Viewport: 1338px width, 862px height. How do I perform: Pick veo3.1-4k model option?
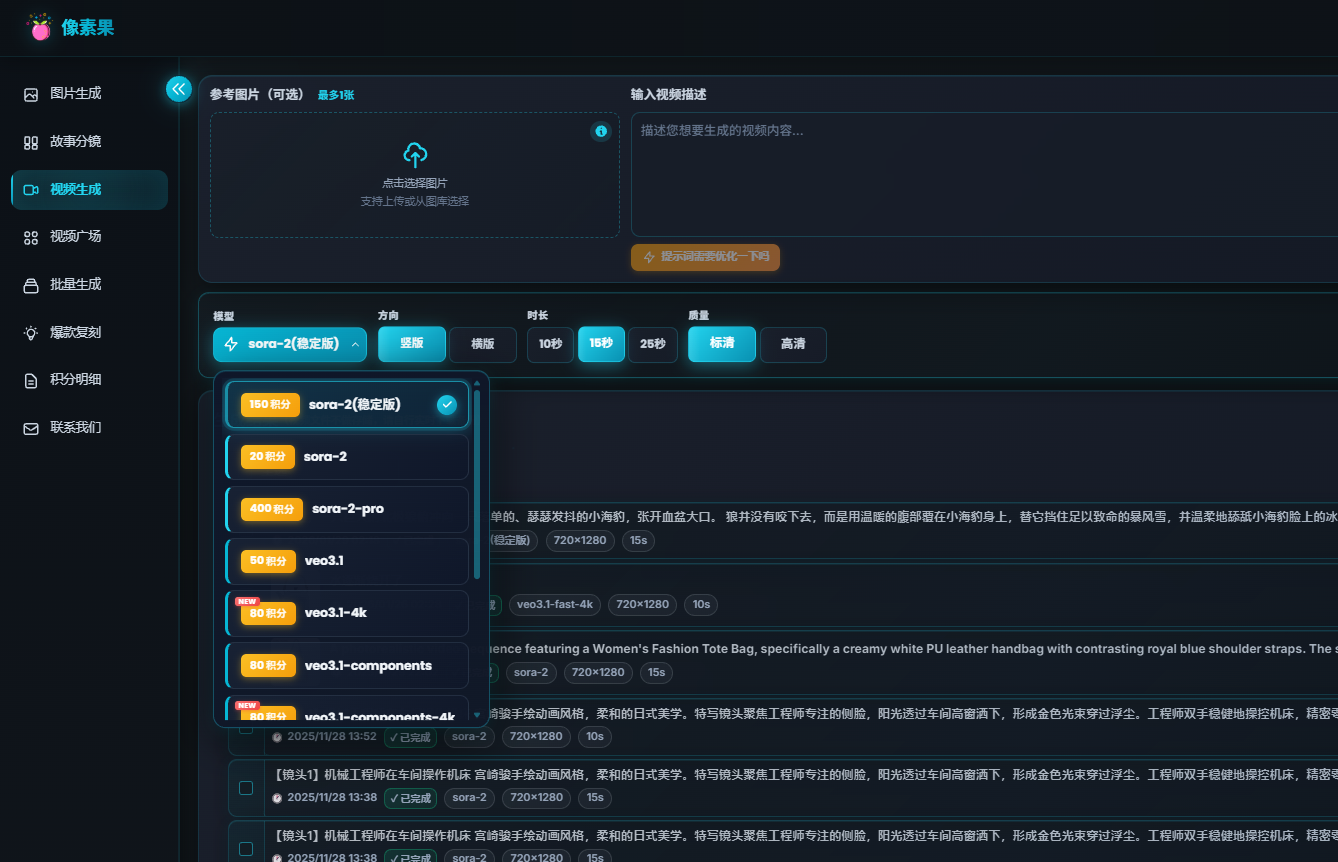click(x=347, y=613)
